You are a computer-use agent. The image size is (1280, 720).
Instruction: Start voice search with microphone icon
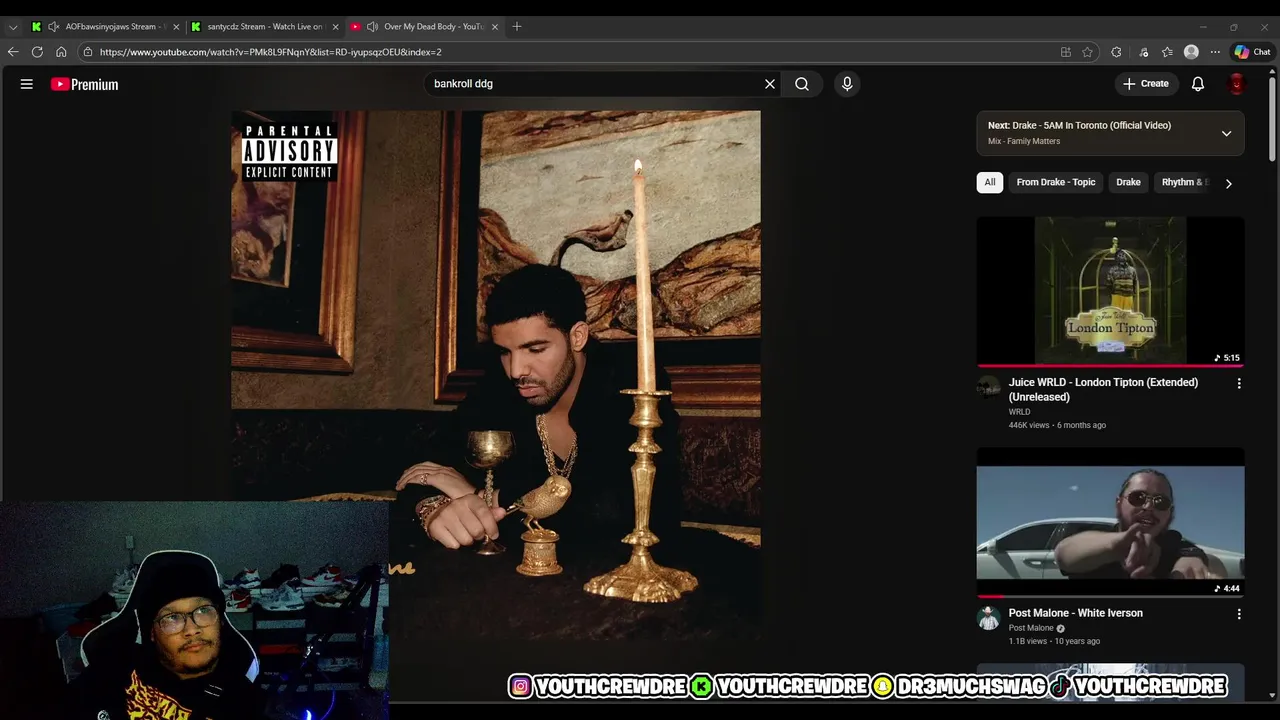pos(847,84)
